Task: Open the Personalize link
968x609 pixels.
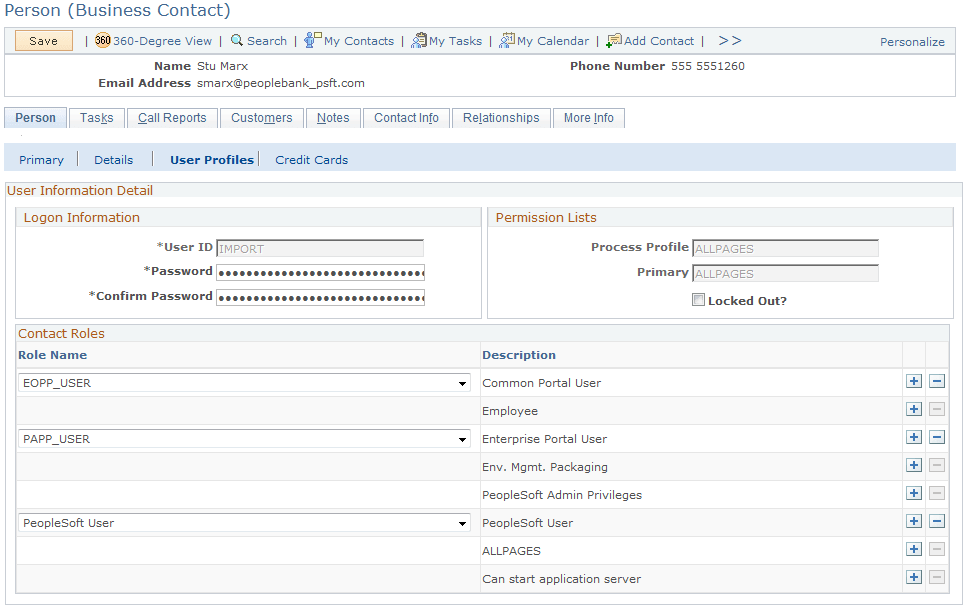Action: (912, 42)
